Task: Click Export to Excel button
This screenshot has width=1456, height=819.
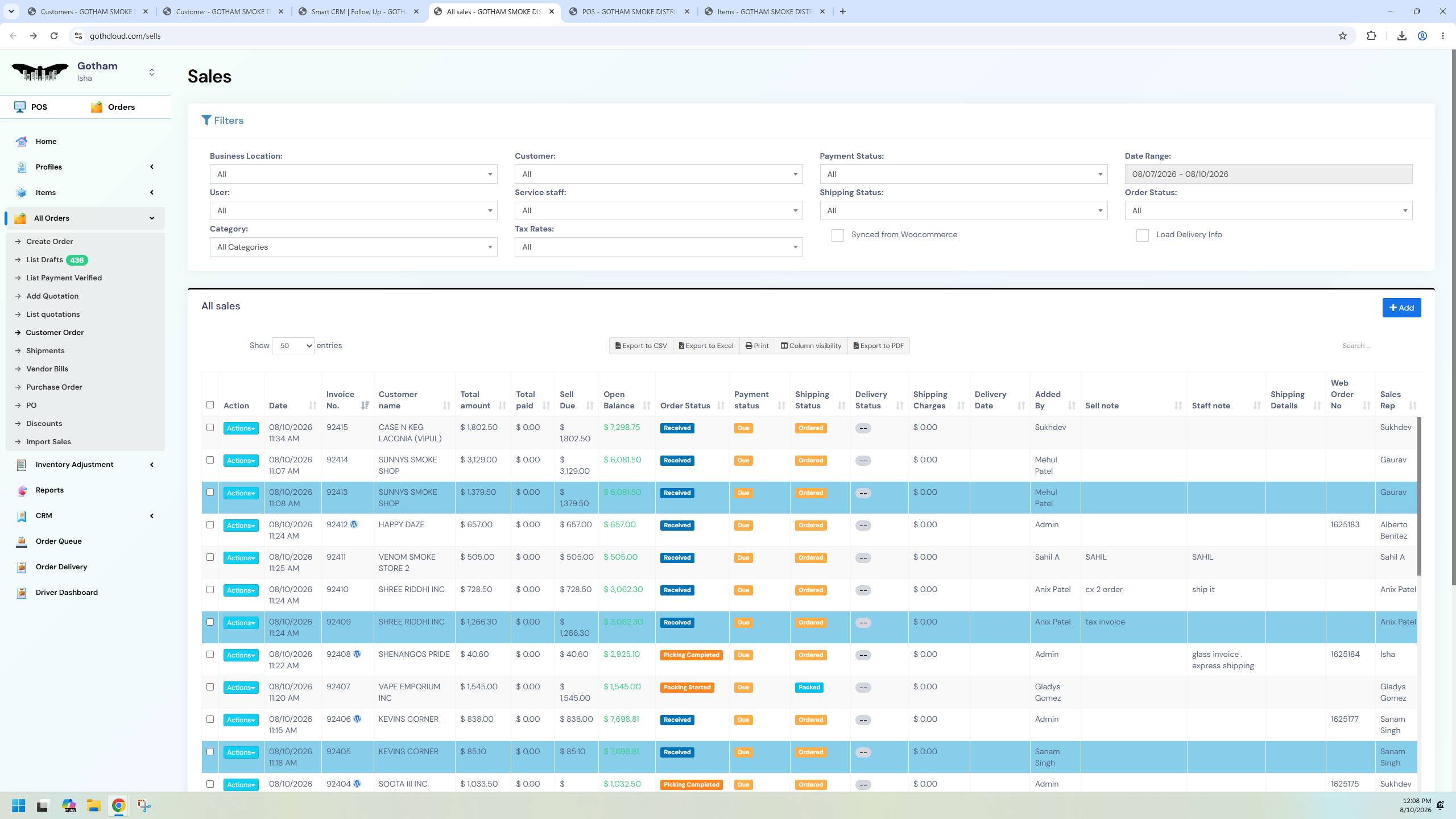Action: (x=706, y=346)
